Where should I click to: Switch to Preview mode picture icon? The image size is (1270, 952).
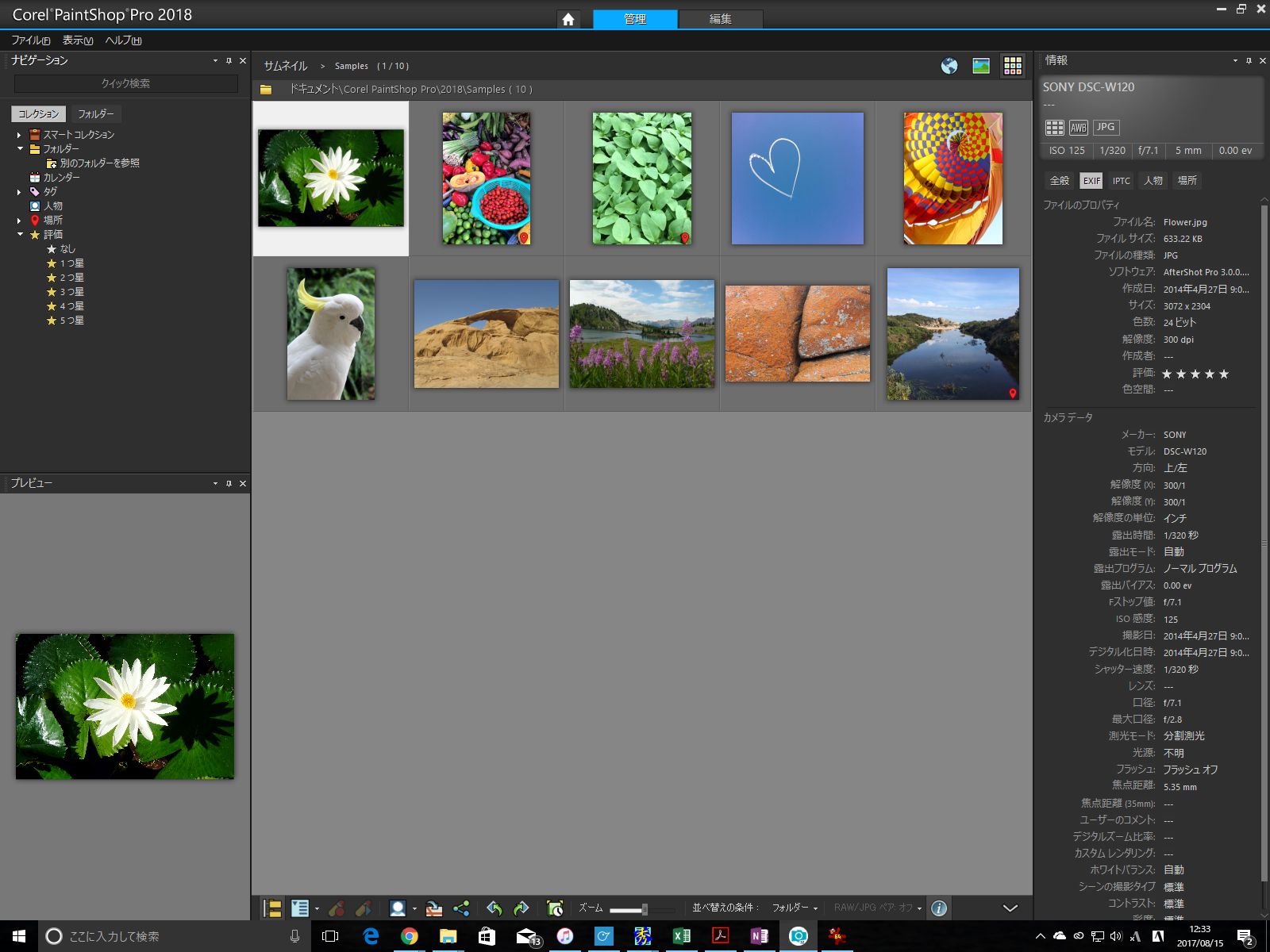tap(981, 66)
